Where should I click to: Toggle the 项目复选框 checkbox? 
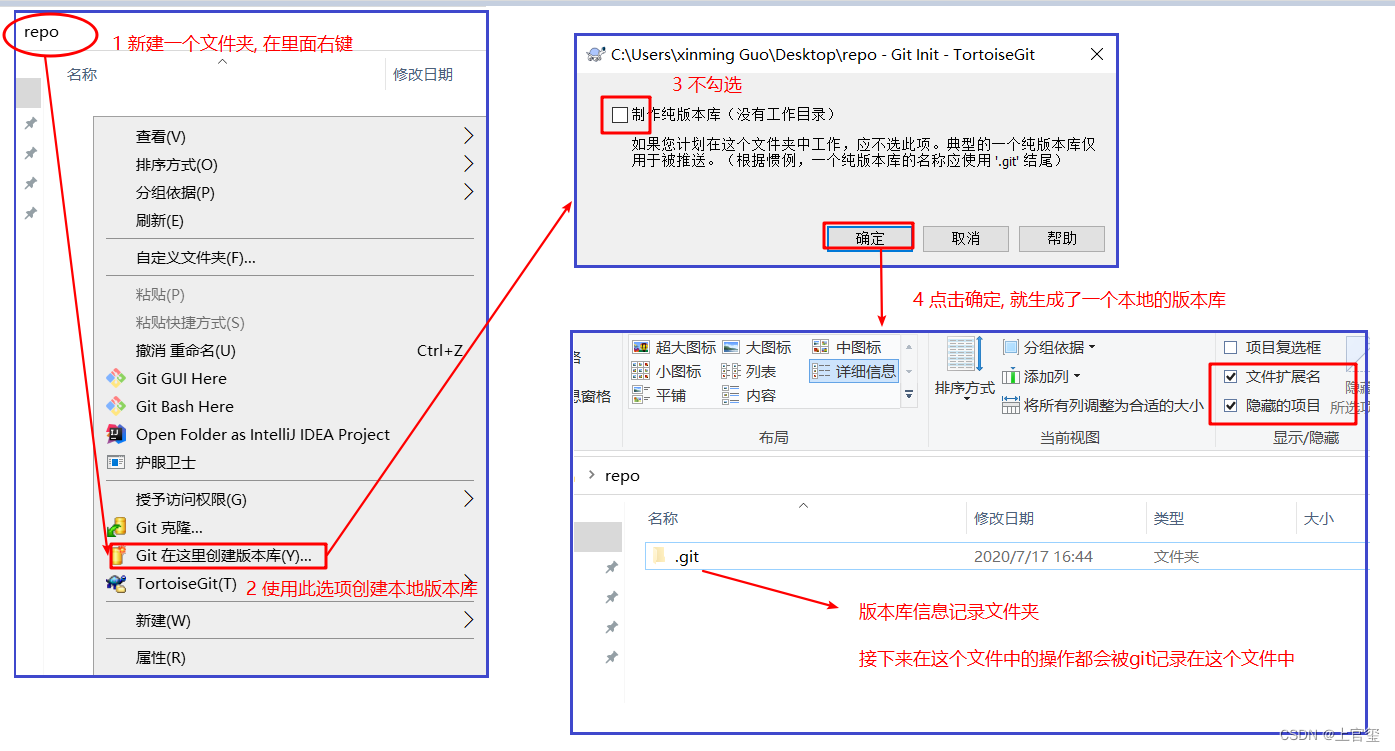point(1231,347)
